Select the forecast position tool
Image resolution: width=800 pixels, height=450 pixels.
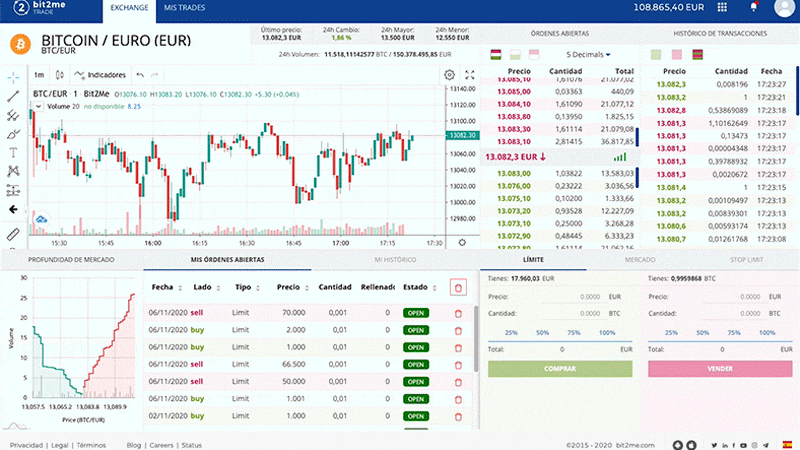[x=13, y=190]
